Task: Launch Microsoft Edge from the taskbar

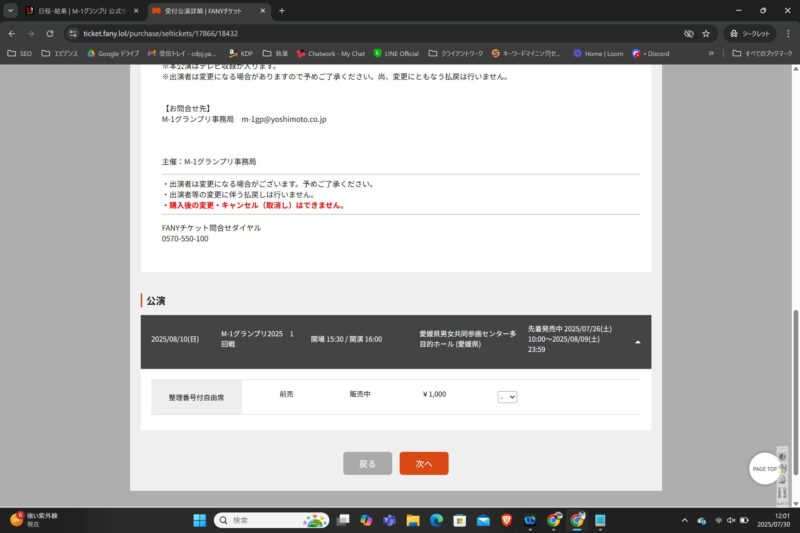Action: click(x=436, y=520)
